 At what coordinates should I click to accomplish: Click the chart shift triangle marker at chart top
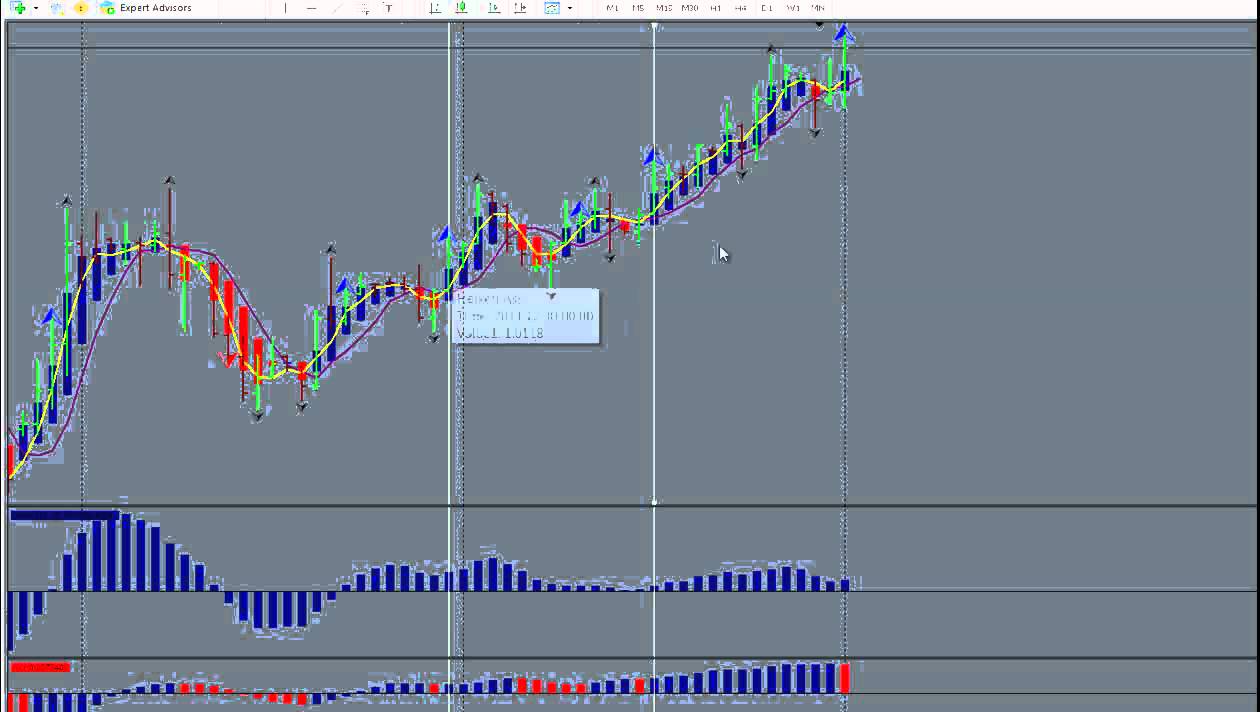(x=819, y=26)
